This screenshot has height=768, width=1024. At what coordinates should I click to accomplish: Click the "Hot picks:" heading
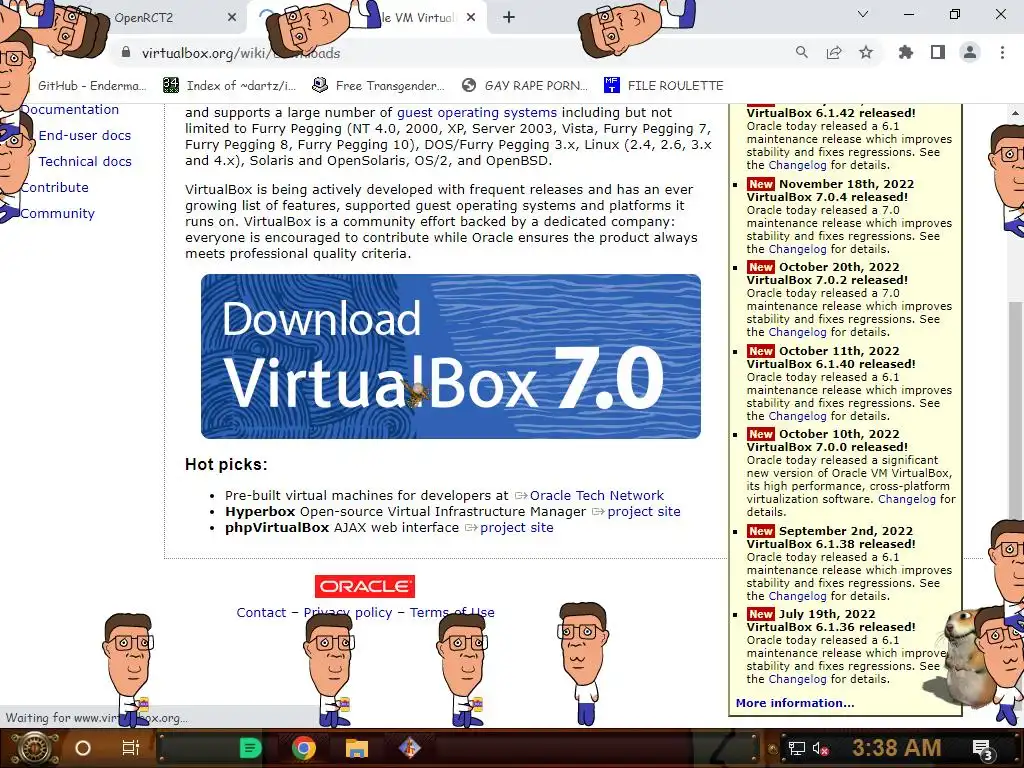(226, 464)
